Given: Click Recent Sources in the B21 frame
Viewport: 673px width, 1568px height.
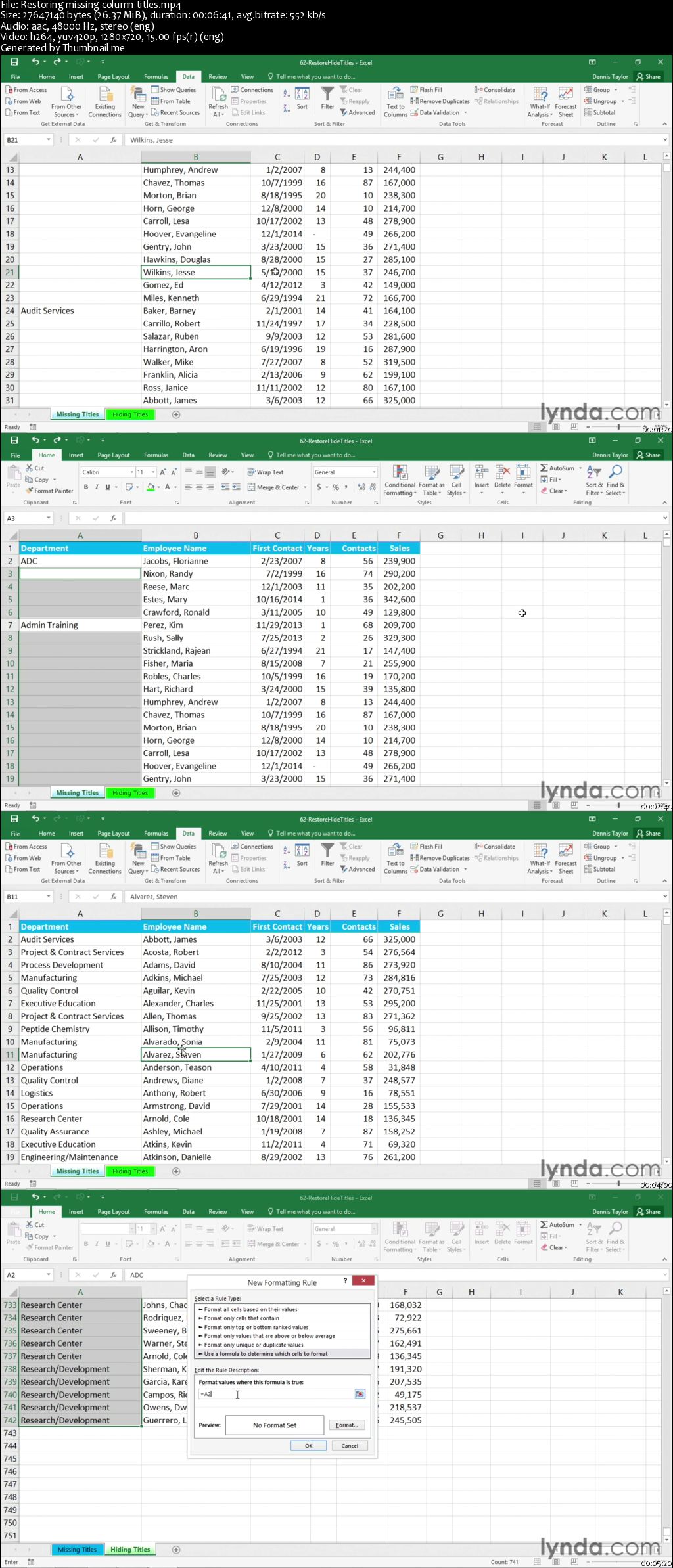Looking at the screenshot, I should click(175, 112).
